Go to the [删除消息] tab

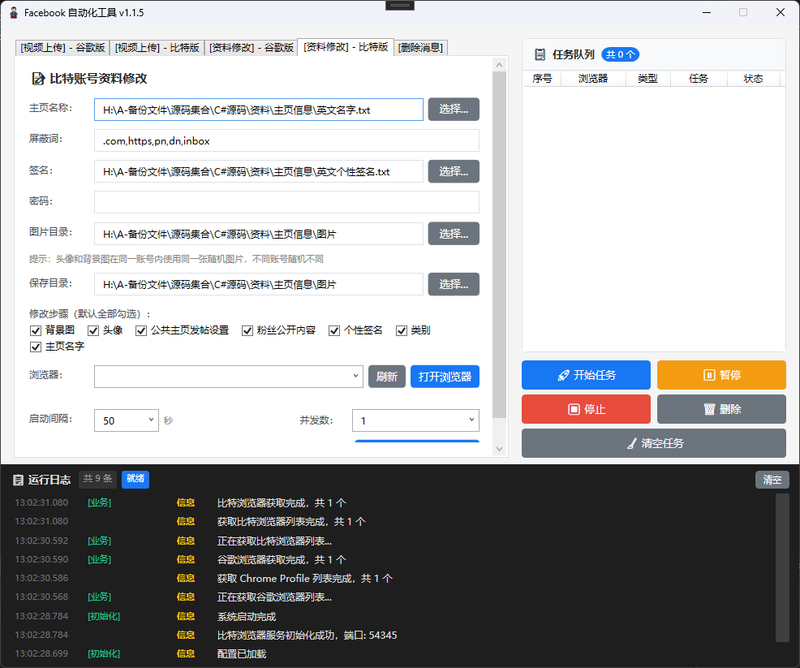point(421,47)
